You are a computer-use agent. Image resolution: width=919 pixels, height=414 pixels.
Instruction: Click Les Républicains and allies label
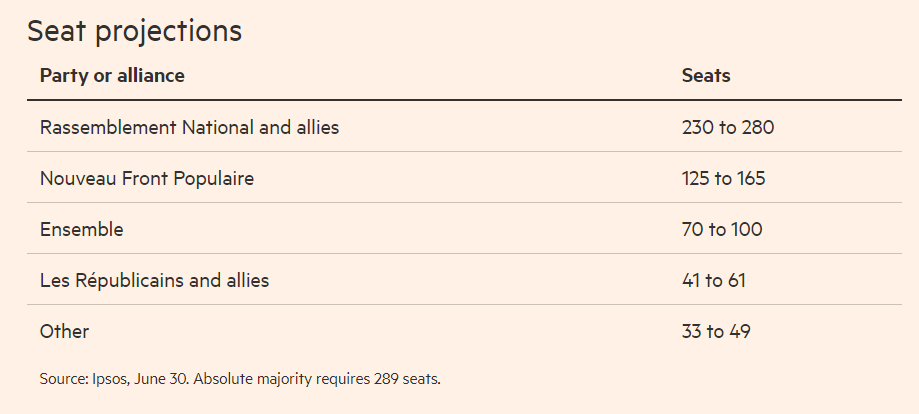click(x=154, y=280)
